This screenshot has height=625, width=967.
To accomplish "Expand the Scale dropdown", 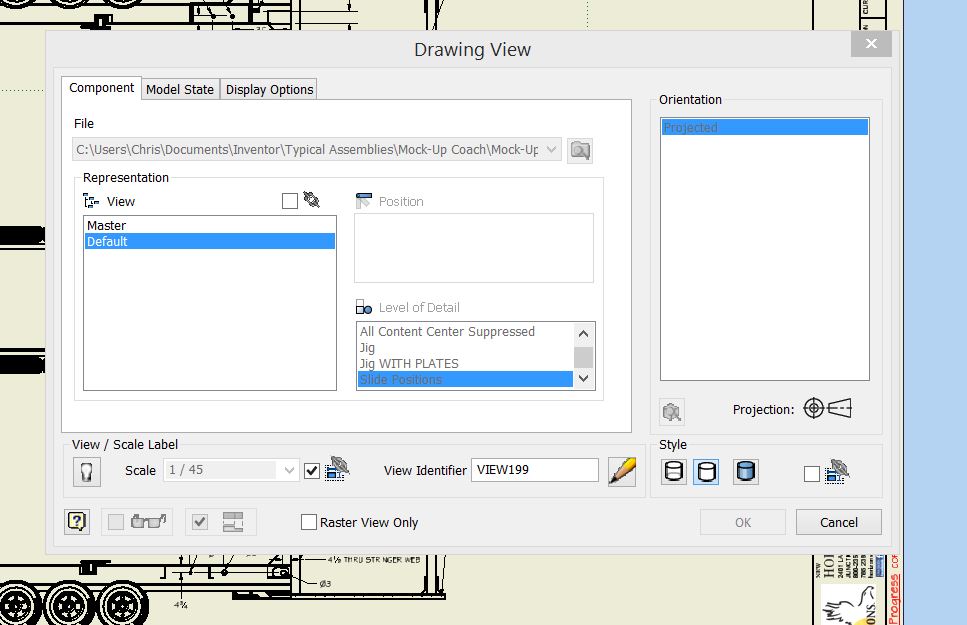I will [290, 470].
